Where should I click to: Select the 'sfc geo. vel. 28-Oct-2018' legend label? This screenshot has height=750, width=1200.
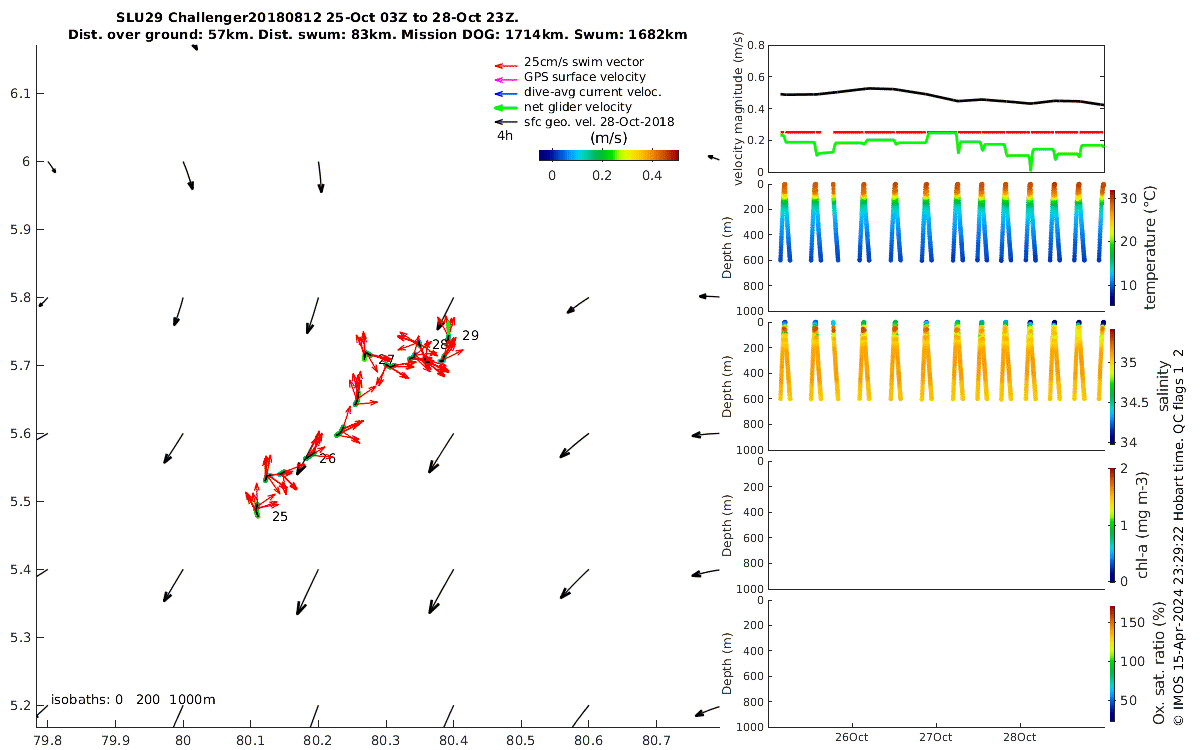coord(599,122)
